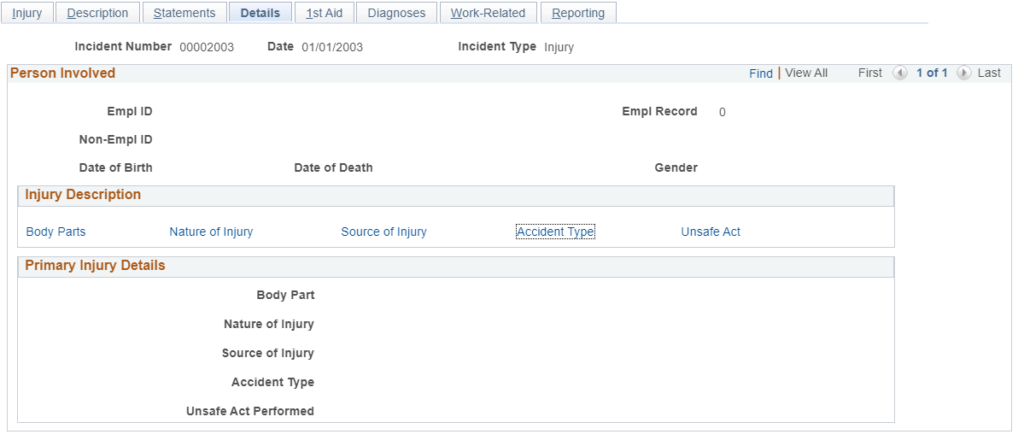This screenshot has width=1024, height=446.
Task: Go to the Statements tab
Action: (184, 13)
